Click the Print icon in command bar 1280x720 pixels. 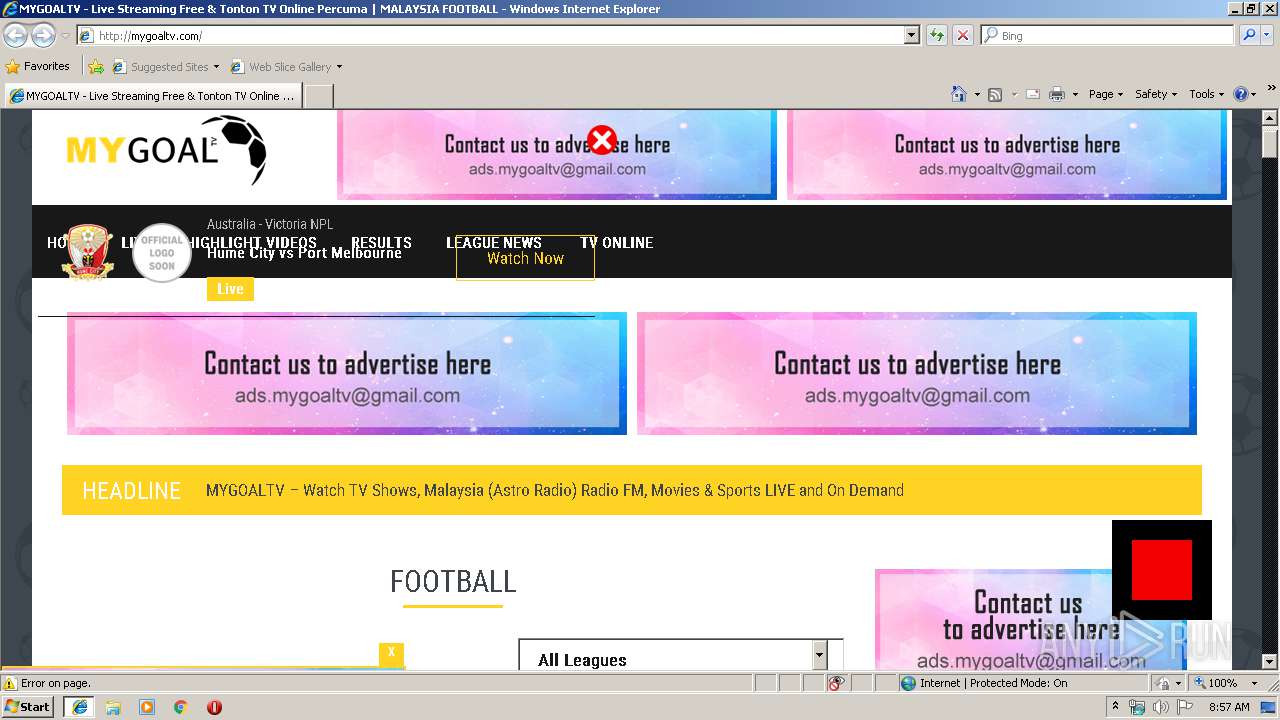coord(1057,94)
